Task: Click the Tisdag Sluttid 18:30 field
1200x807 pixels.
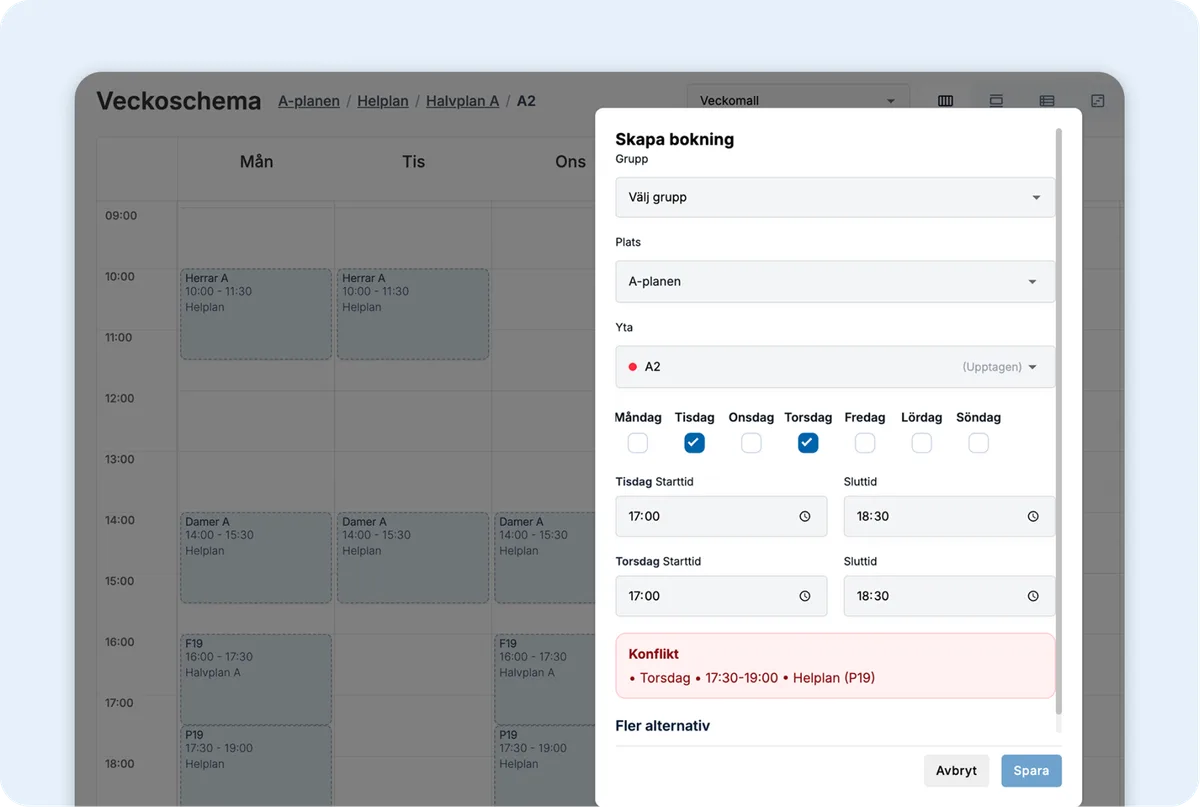Action: click(949, 517)
